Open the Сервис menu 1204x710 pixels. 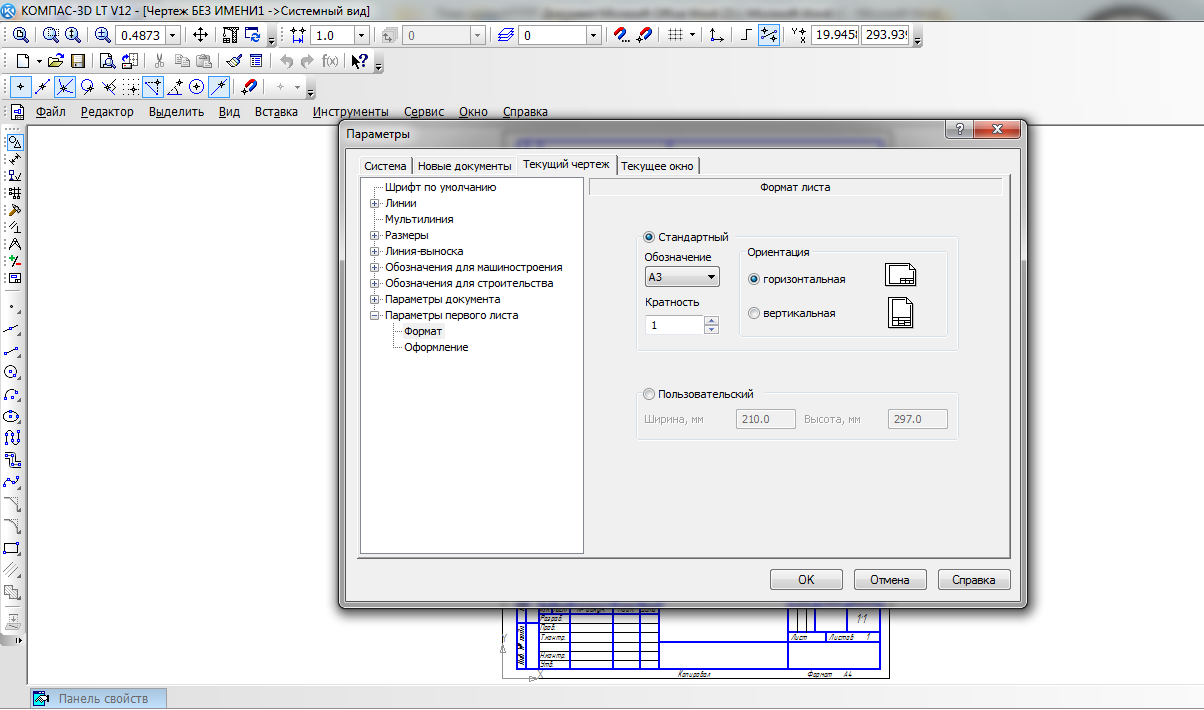click(x=424, y=112)
